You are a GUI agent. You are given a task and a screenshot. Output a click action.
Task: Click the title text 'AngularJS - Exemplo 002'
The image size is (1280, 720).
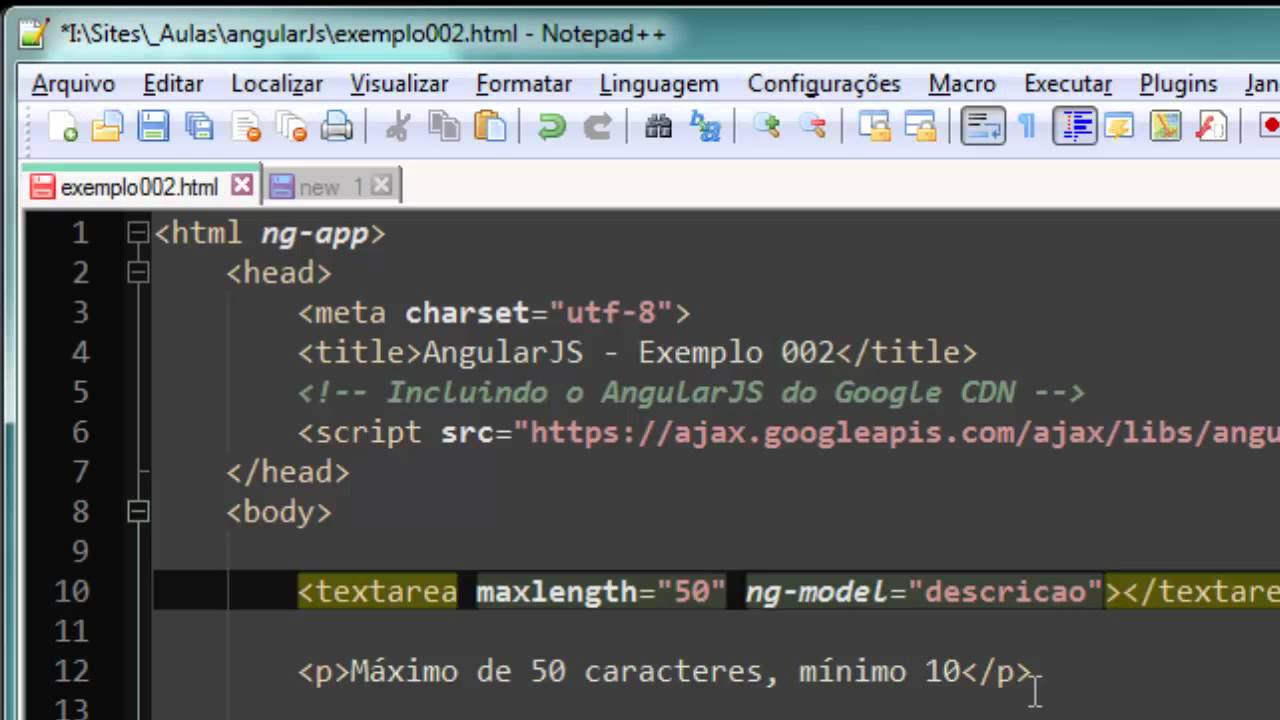pyautogui.click(x=628, y=352)
